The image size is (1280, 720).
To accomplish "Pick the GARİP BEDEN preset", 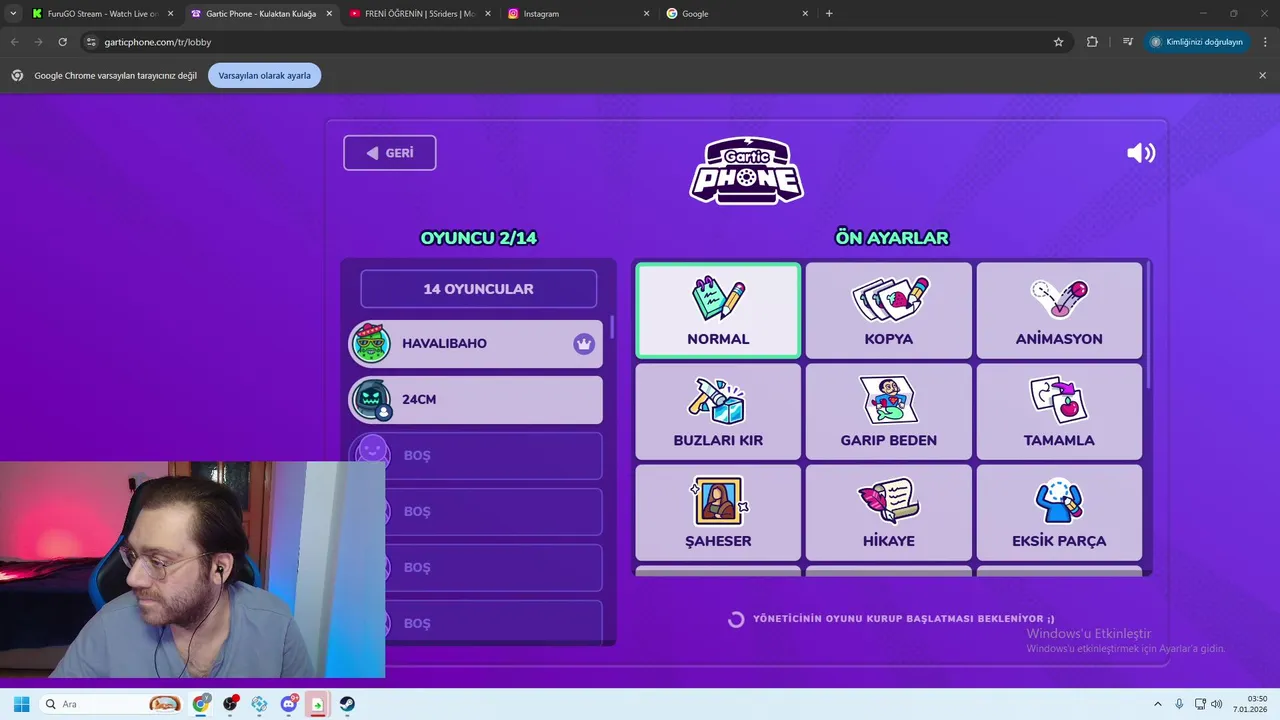I will click(x=889, y=411).
